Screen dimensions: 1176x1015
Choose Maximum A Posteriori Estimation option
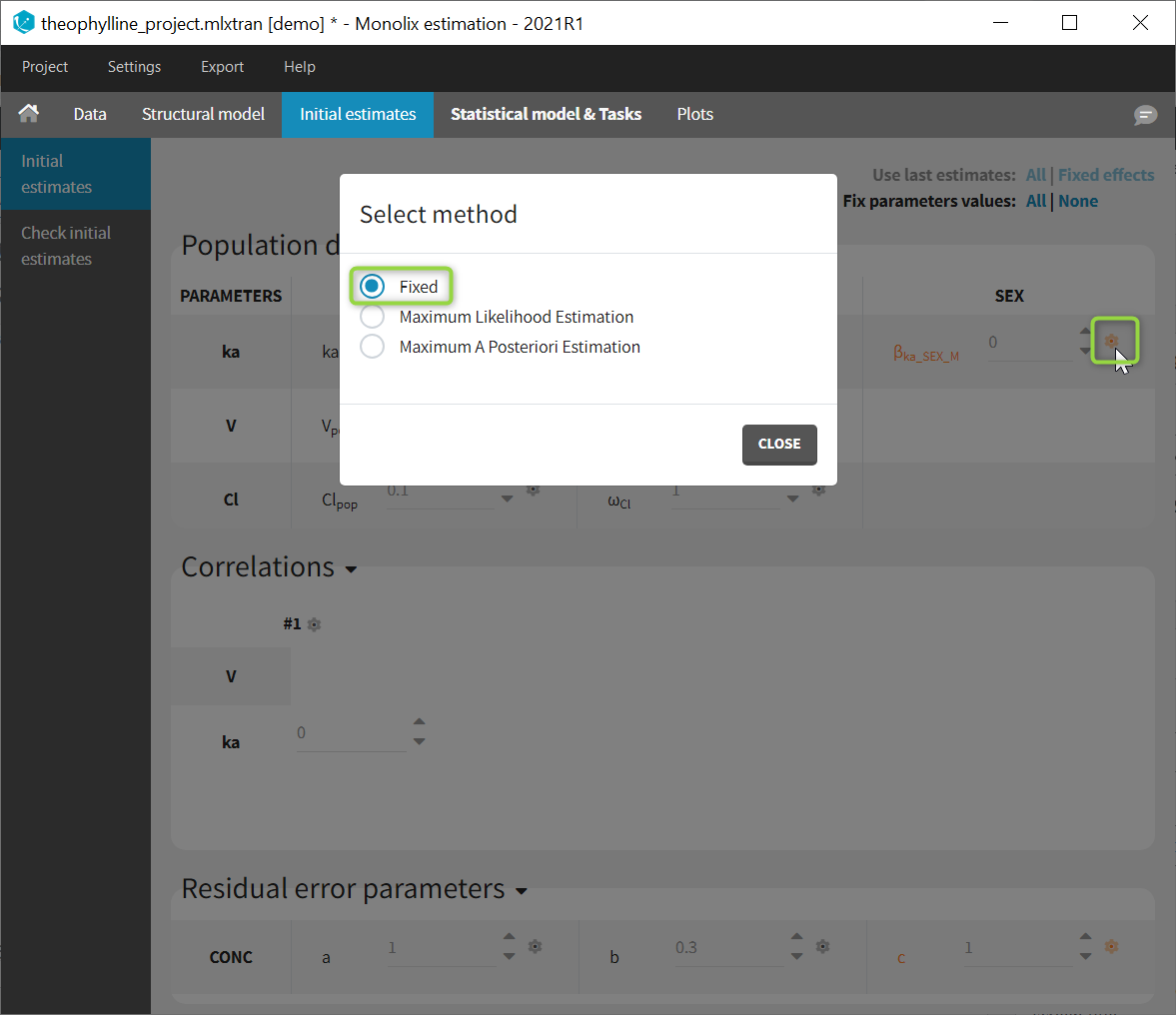pos(373,347)
